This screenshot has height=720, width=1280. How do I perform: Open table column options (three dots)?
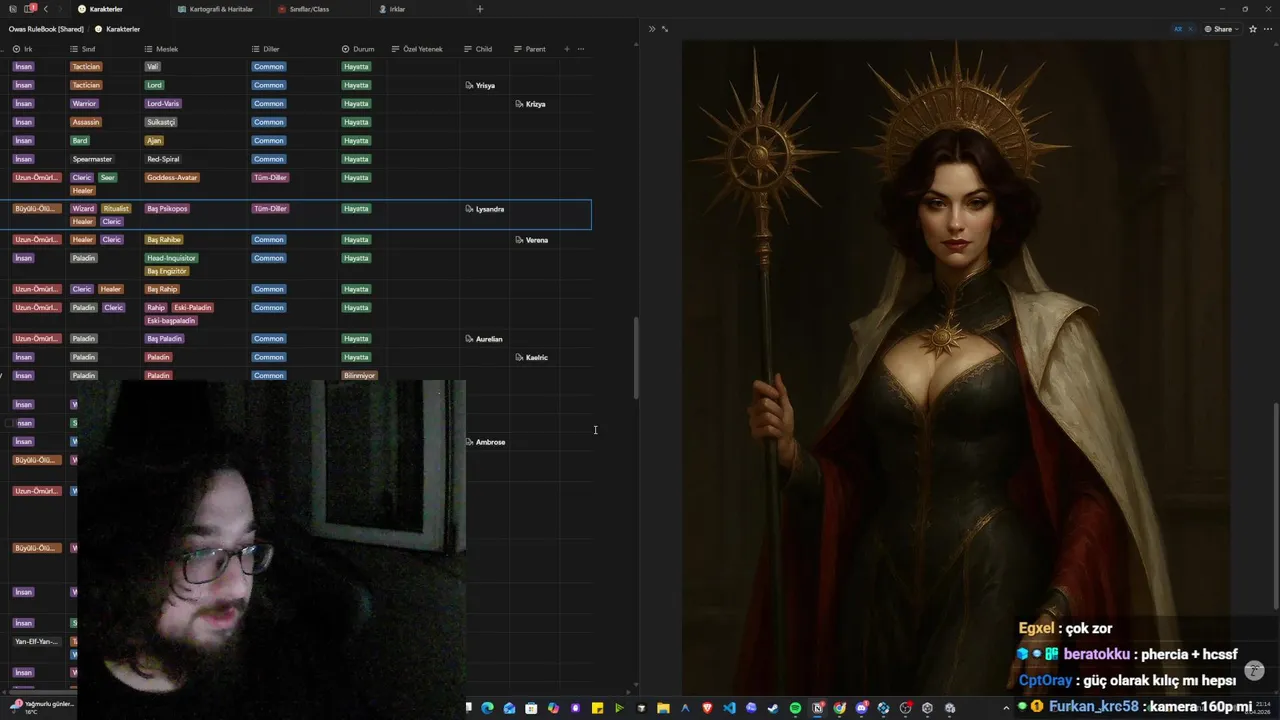(x=581, y=49)
